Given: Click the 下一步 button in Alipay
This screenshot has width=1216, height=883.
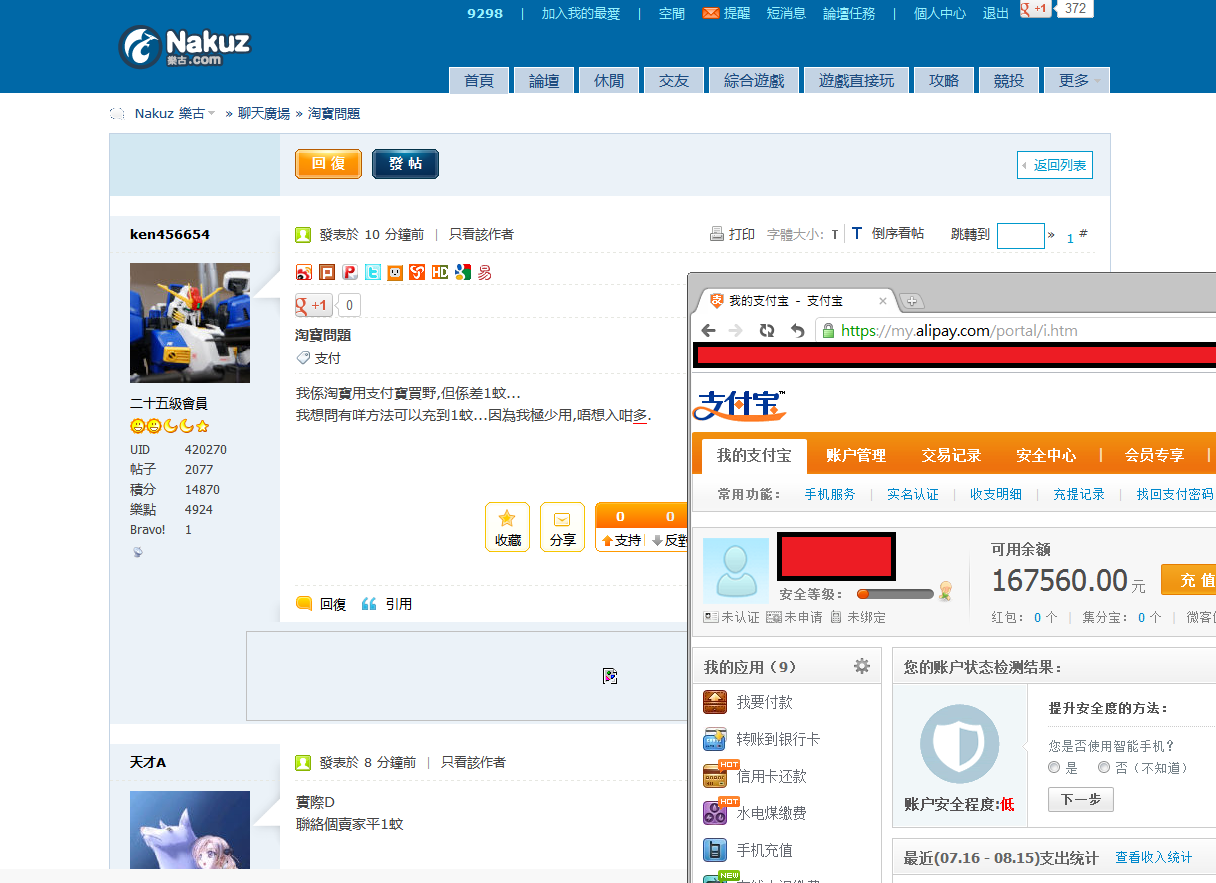Looking at the screenshot, I should pyautogui.click(x=1080, y=800).
